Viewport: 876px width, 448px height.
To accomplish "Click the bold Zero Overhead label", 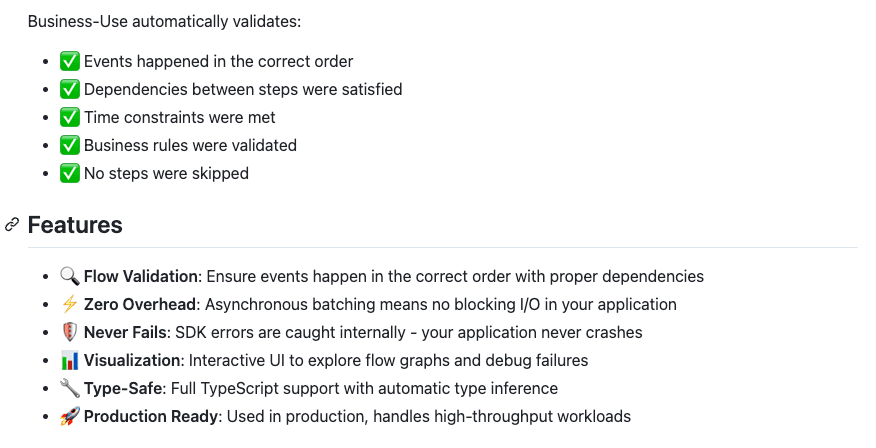I will [139, 304].
